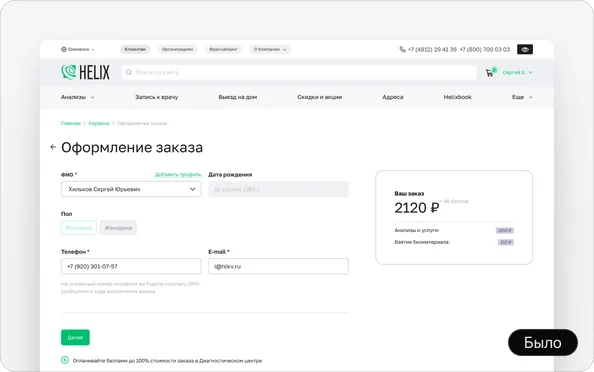The height and width of the screenshot is (372, 594).
Task: Click the Дата рождения field
Action: 278,189
